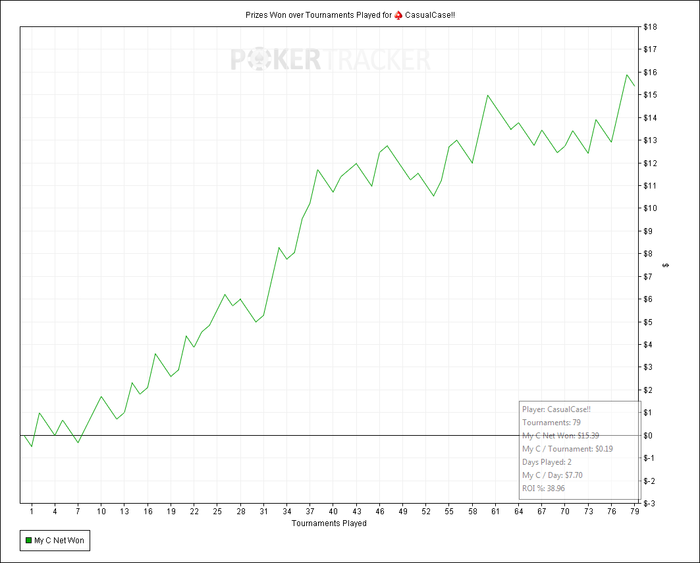Click Tournaments: 79 in stats box

pos(551,422)
